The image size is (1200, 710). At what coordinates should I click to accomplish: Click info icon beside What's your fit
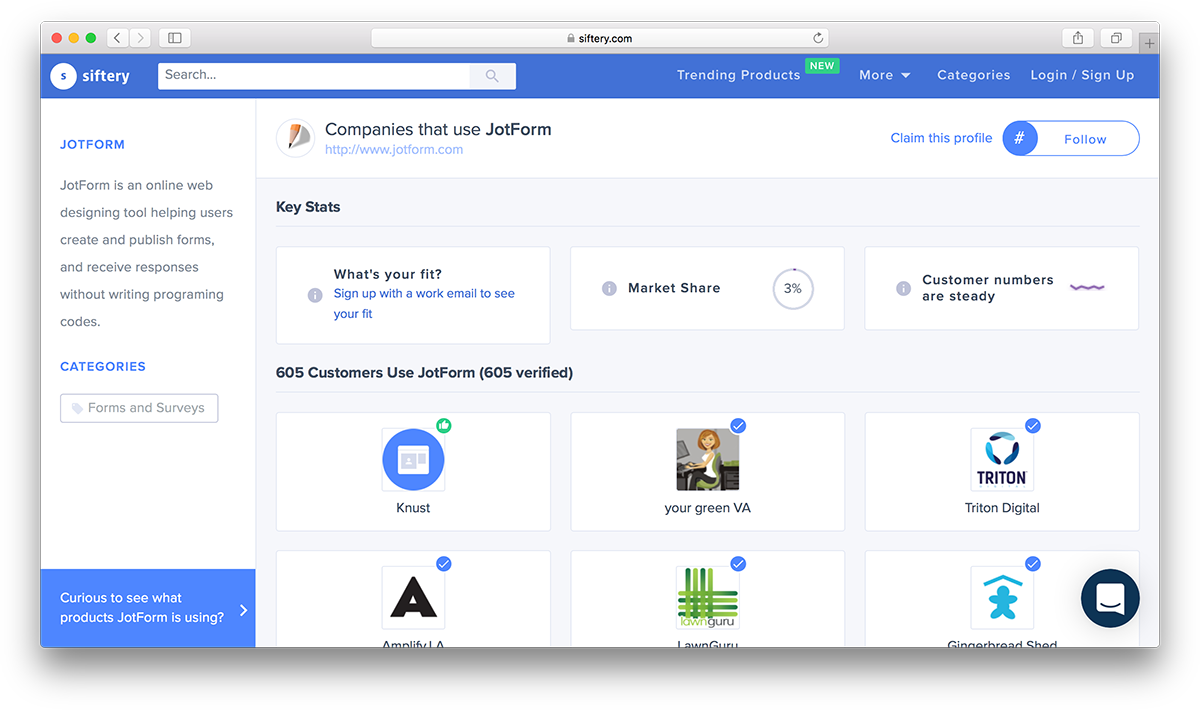[315, 295]
